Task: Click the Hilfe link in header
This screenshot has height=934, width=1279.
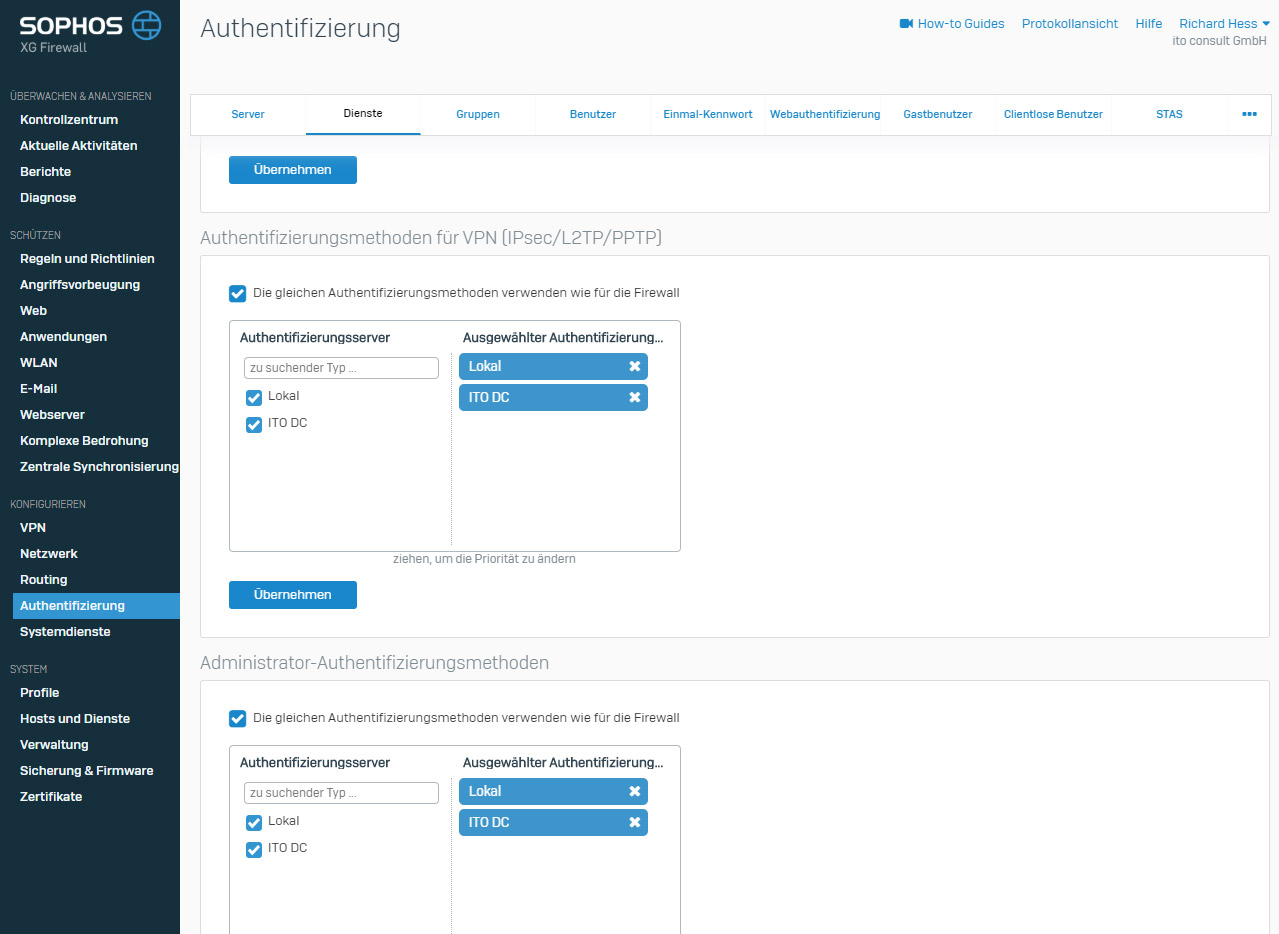Action: point(1148,24)
